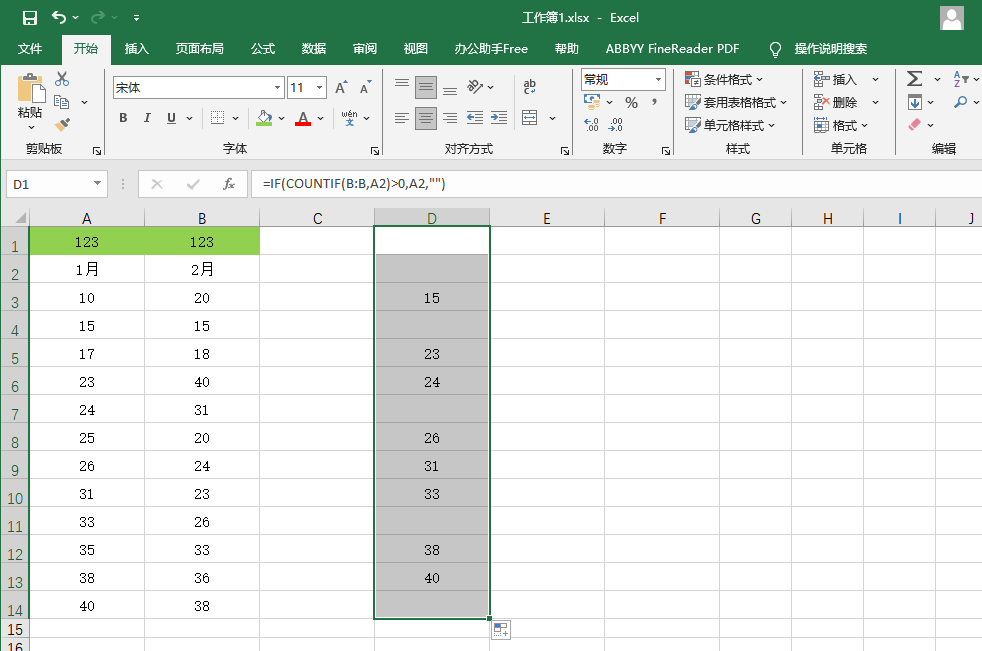Toggle Italic formatting
Screen dimensions: 982x651
click(x=147, y=118)
